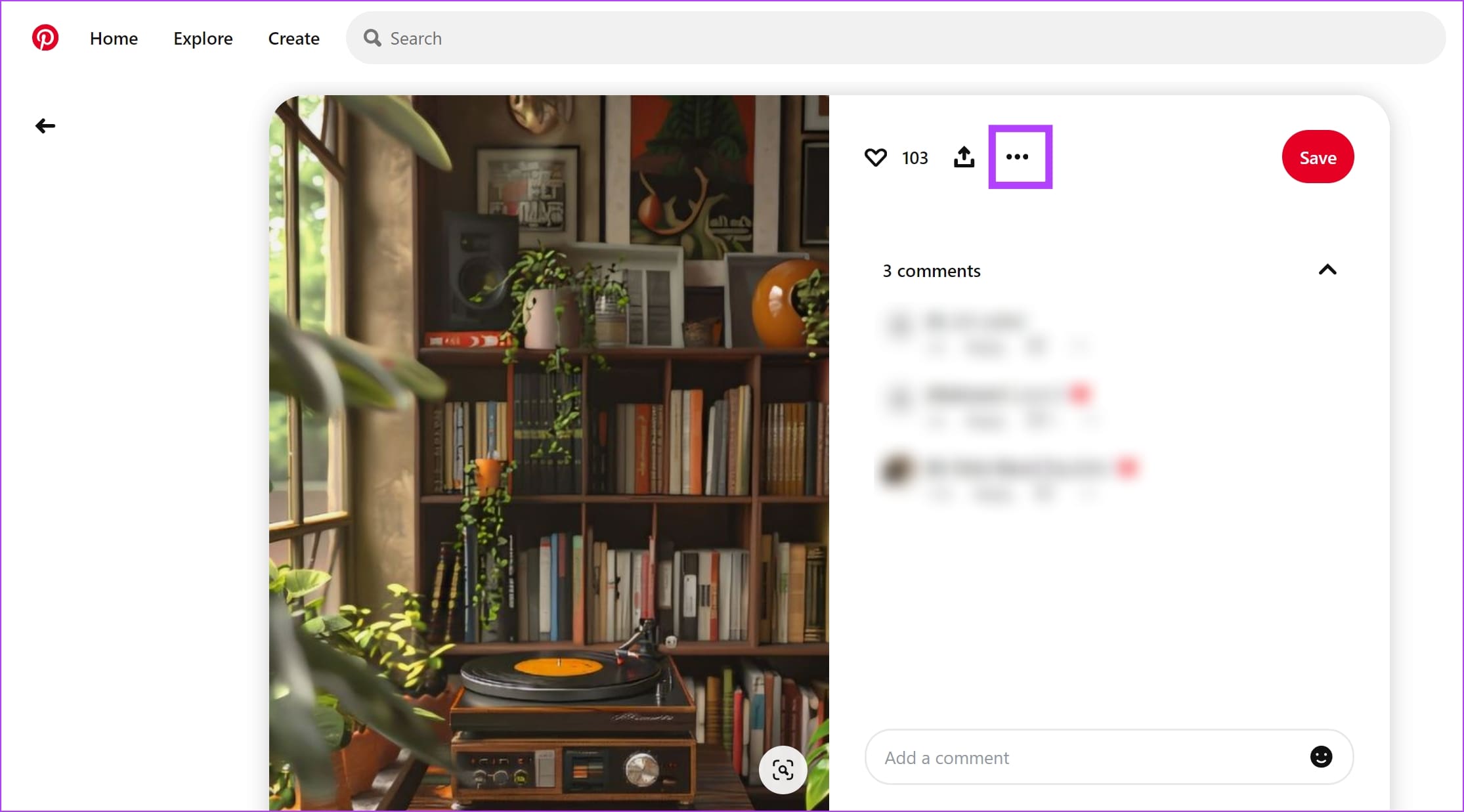The image size is (1464, 812).
Task: Open the emoji picker for the comment box
Action: tap(1322, 757)
